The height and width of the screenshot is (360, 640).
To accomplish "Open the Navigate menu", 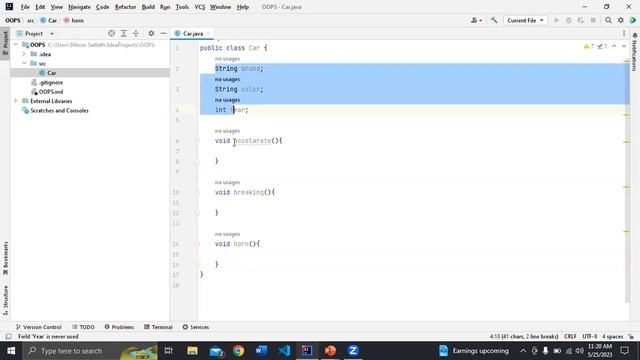I will point(79,7).
